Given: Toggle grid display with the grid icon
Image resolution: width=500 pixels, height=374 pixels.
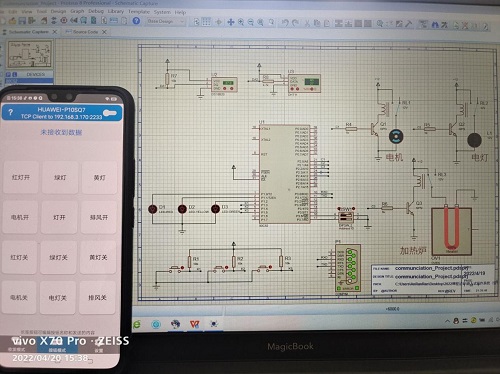Looking at the screenshot, I should [x=207, y=22].
